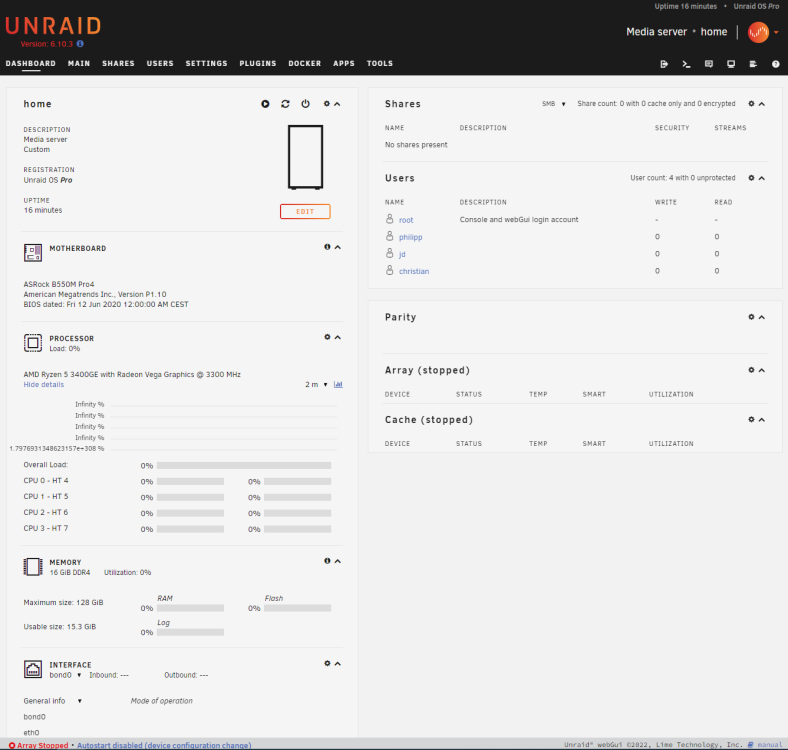Open user philipp link
The height and width of the screenshot is (750, 788).
pyautogui.click(x=411, y=237)
